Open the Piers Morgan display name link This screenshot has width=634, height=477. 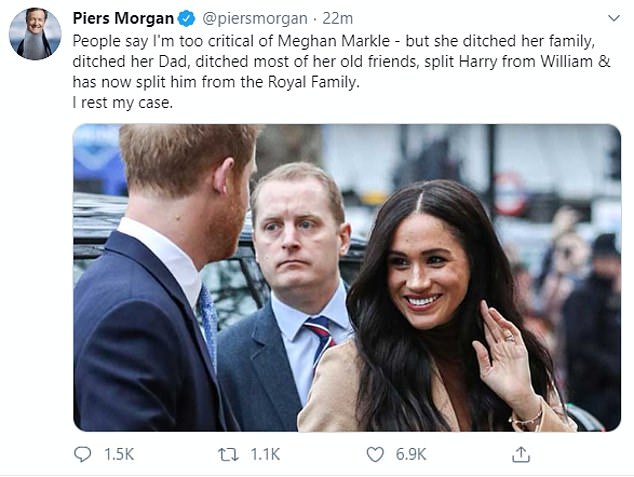coord(122,19)
